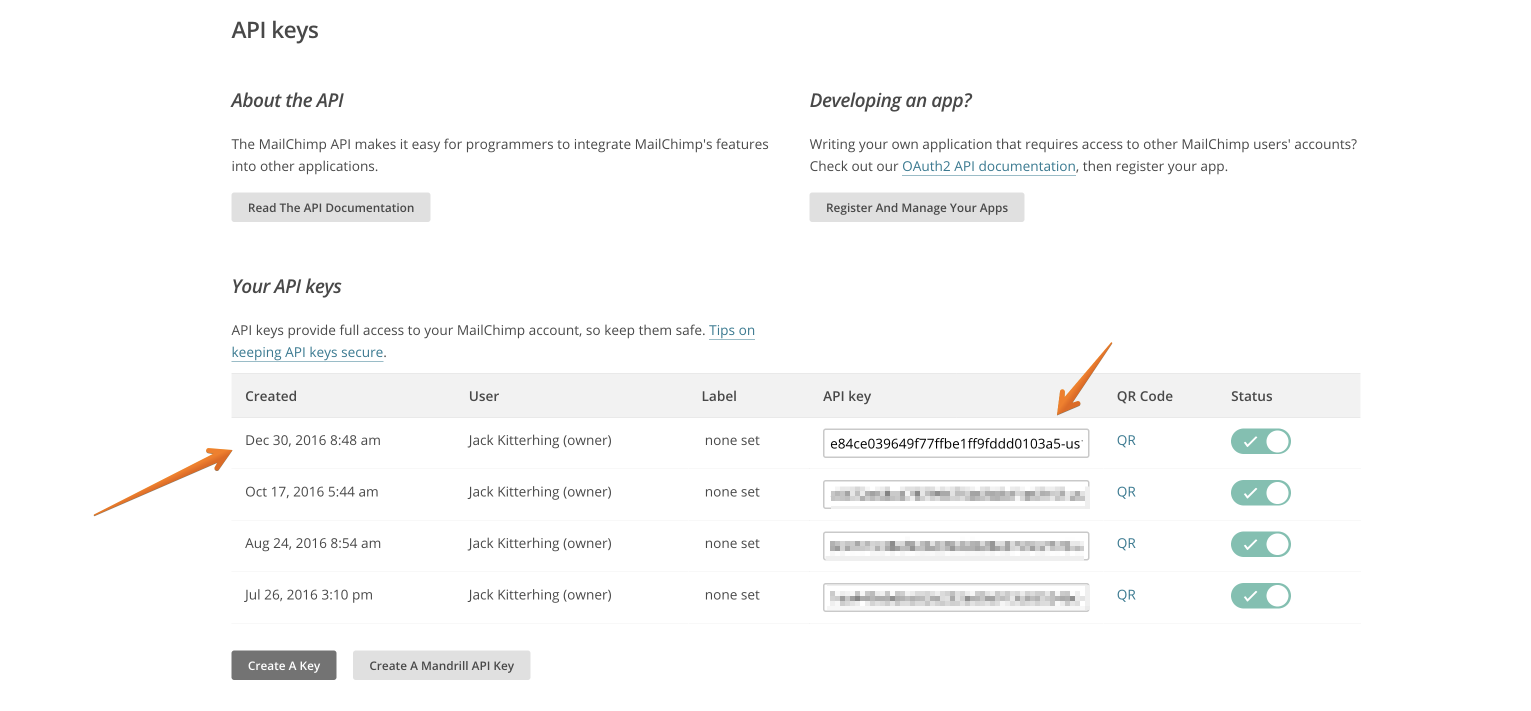Click Jack Kitterhing (owner) in Oct 17 row
Viewport: 1531px width, 711px height.
tap(540, 492)
